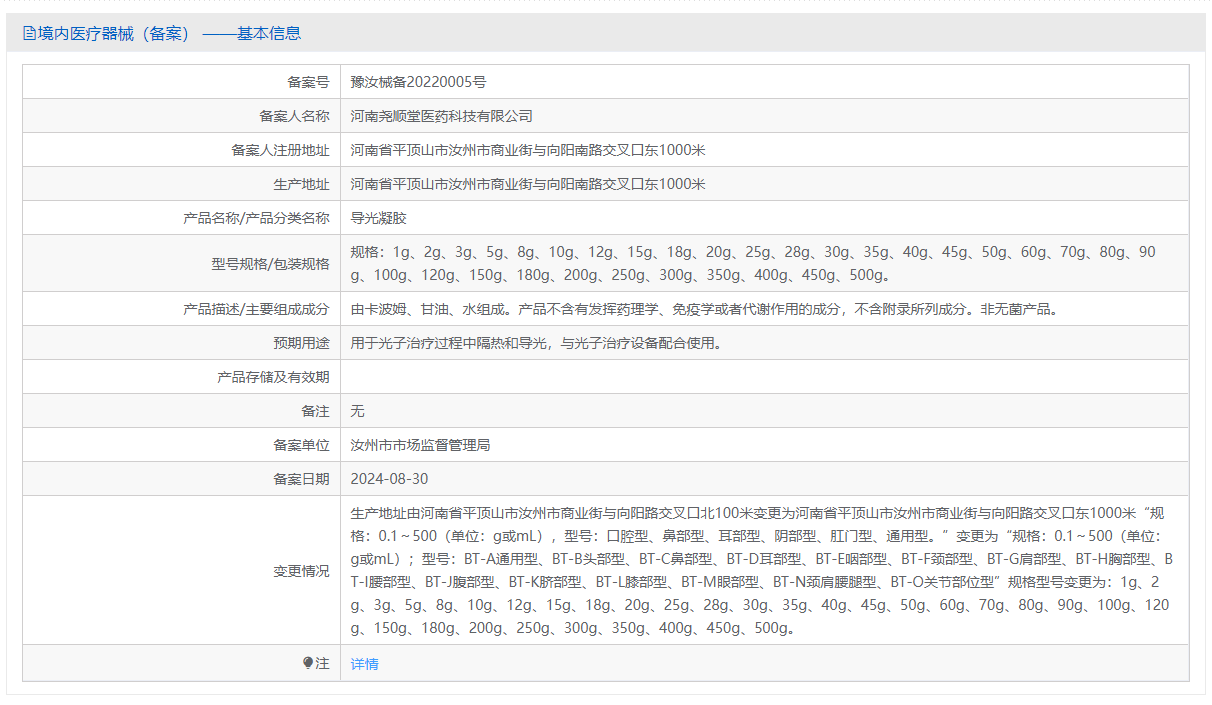
Task: Click the label 变更情况
Action: 301,570
